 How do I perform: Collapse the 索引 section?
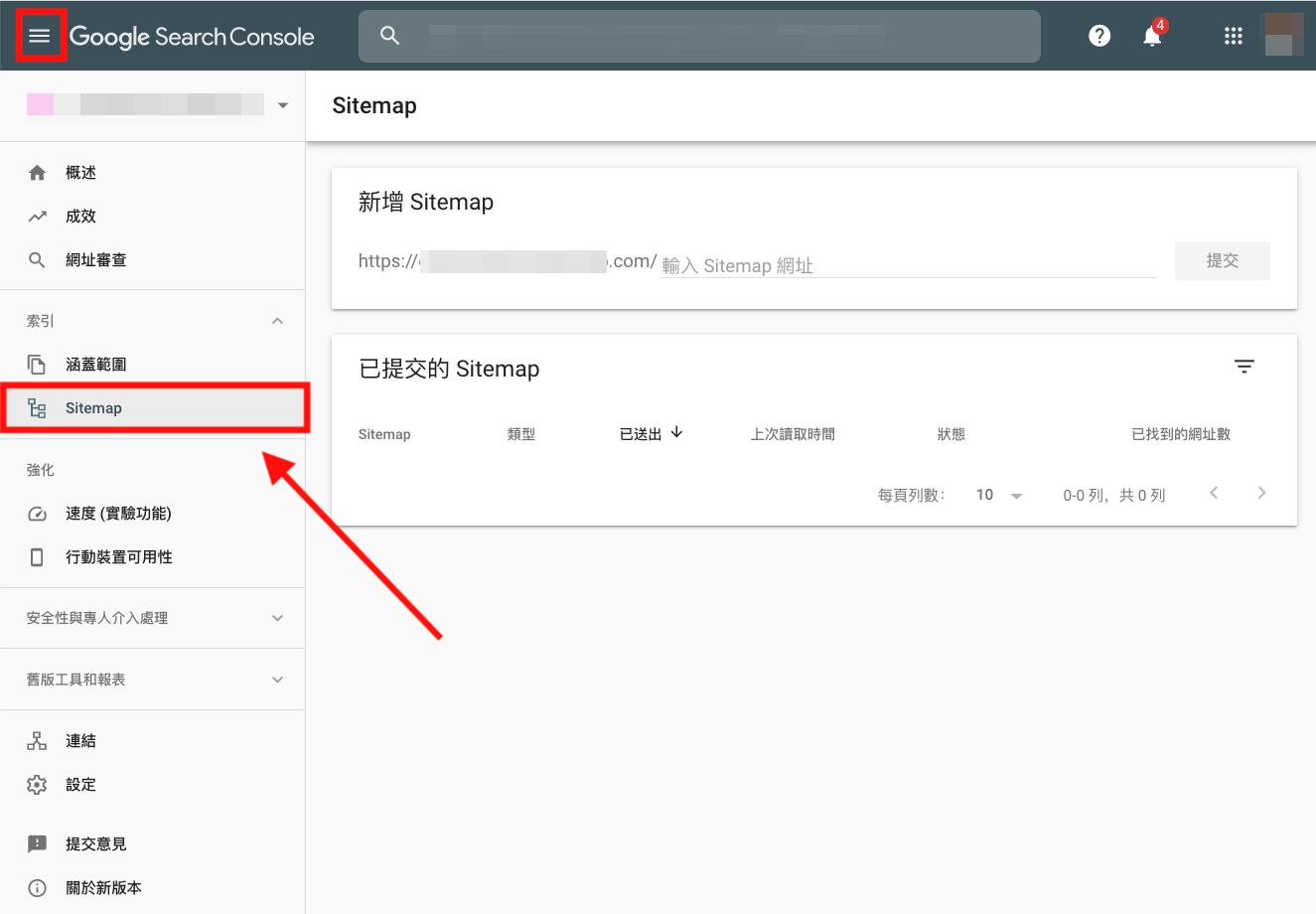coord(277,321)
